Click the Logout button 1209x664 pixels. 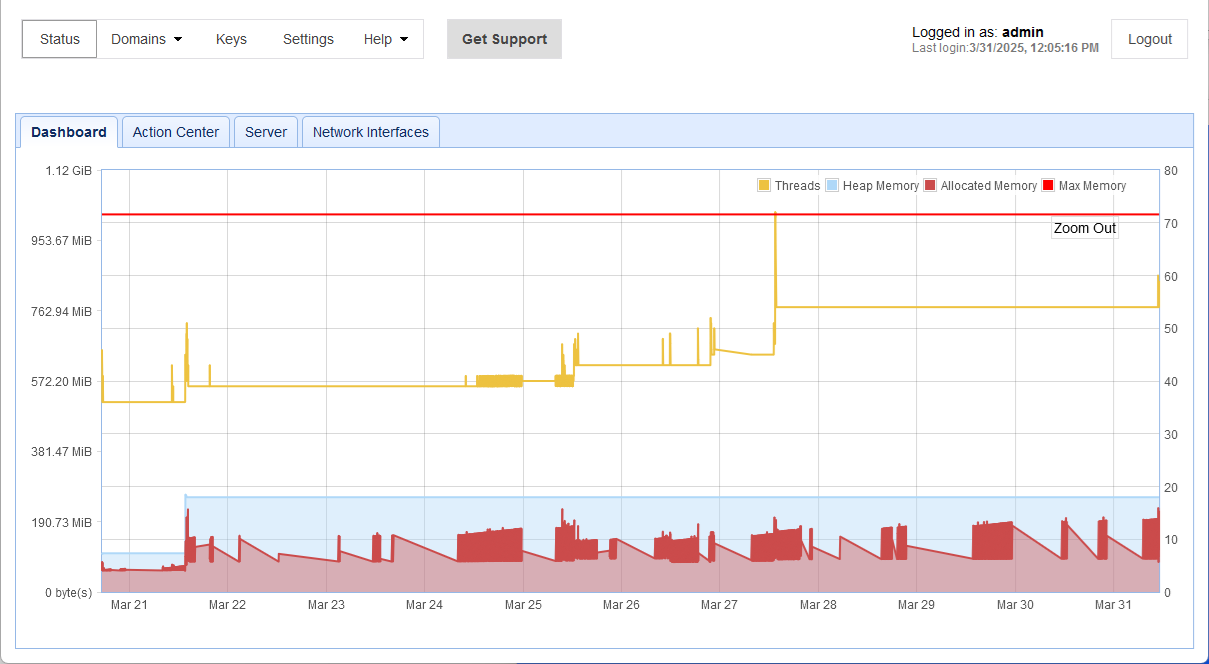[1150, 39]
